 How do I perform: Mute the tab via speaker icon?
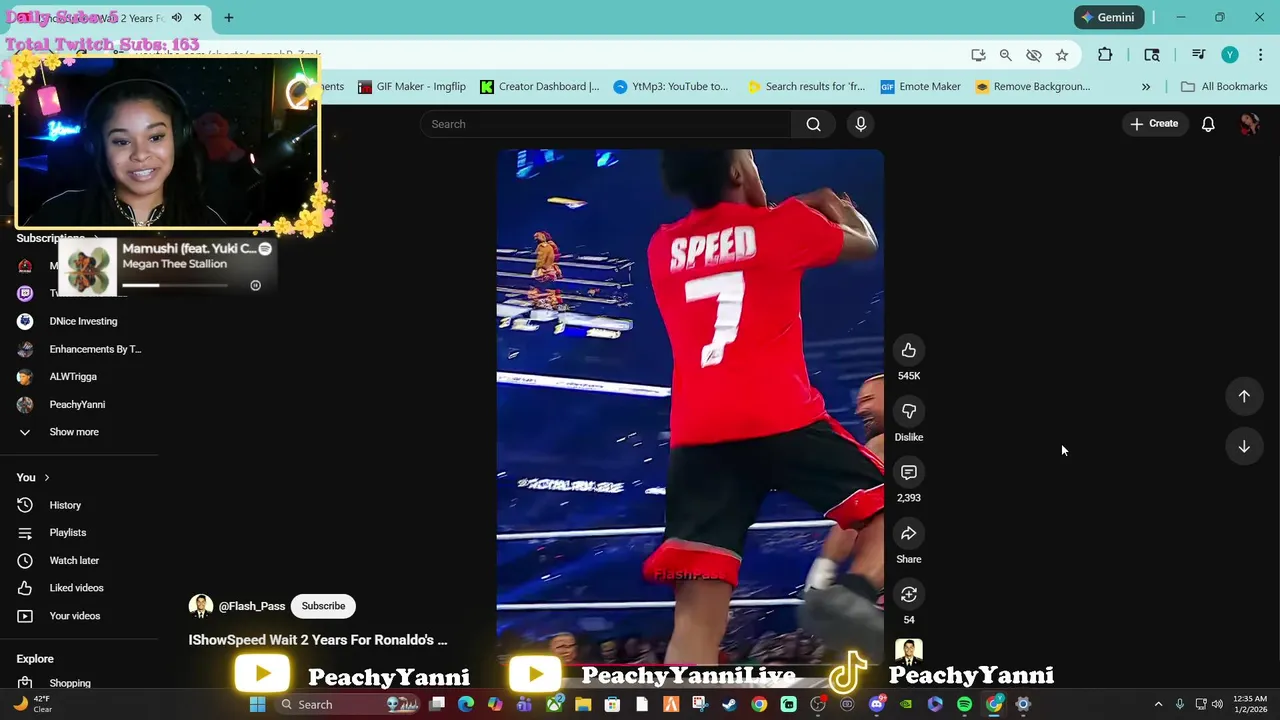(177, 18)
